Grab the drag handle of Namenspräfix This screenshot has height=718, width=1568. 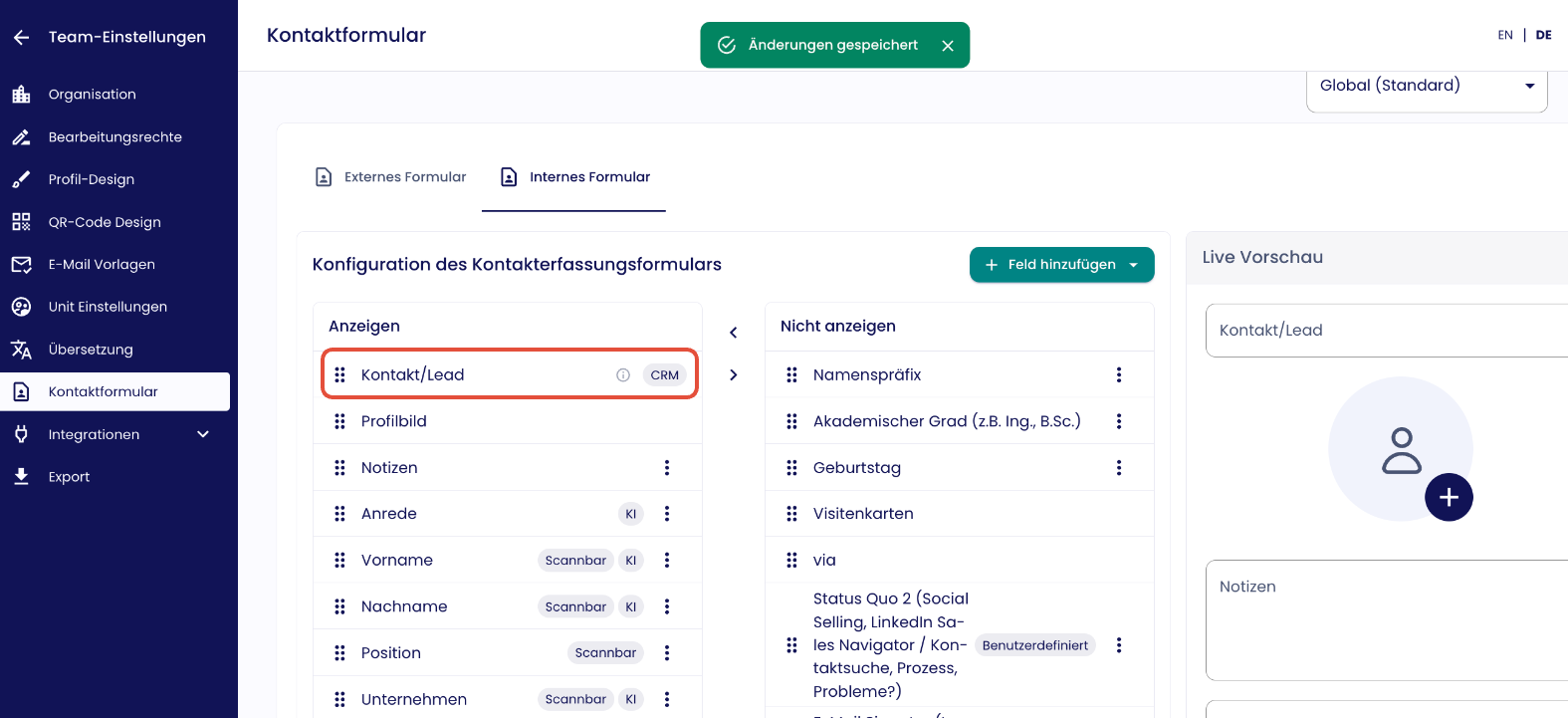tap(791, 375)
